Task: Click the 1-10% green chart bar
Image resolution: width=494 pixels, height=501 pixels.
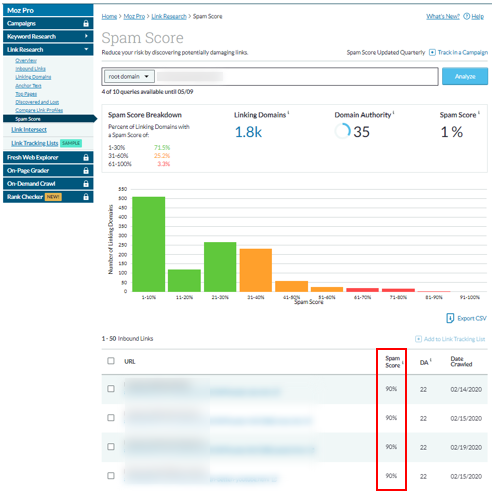Action: [149, 244]
